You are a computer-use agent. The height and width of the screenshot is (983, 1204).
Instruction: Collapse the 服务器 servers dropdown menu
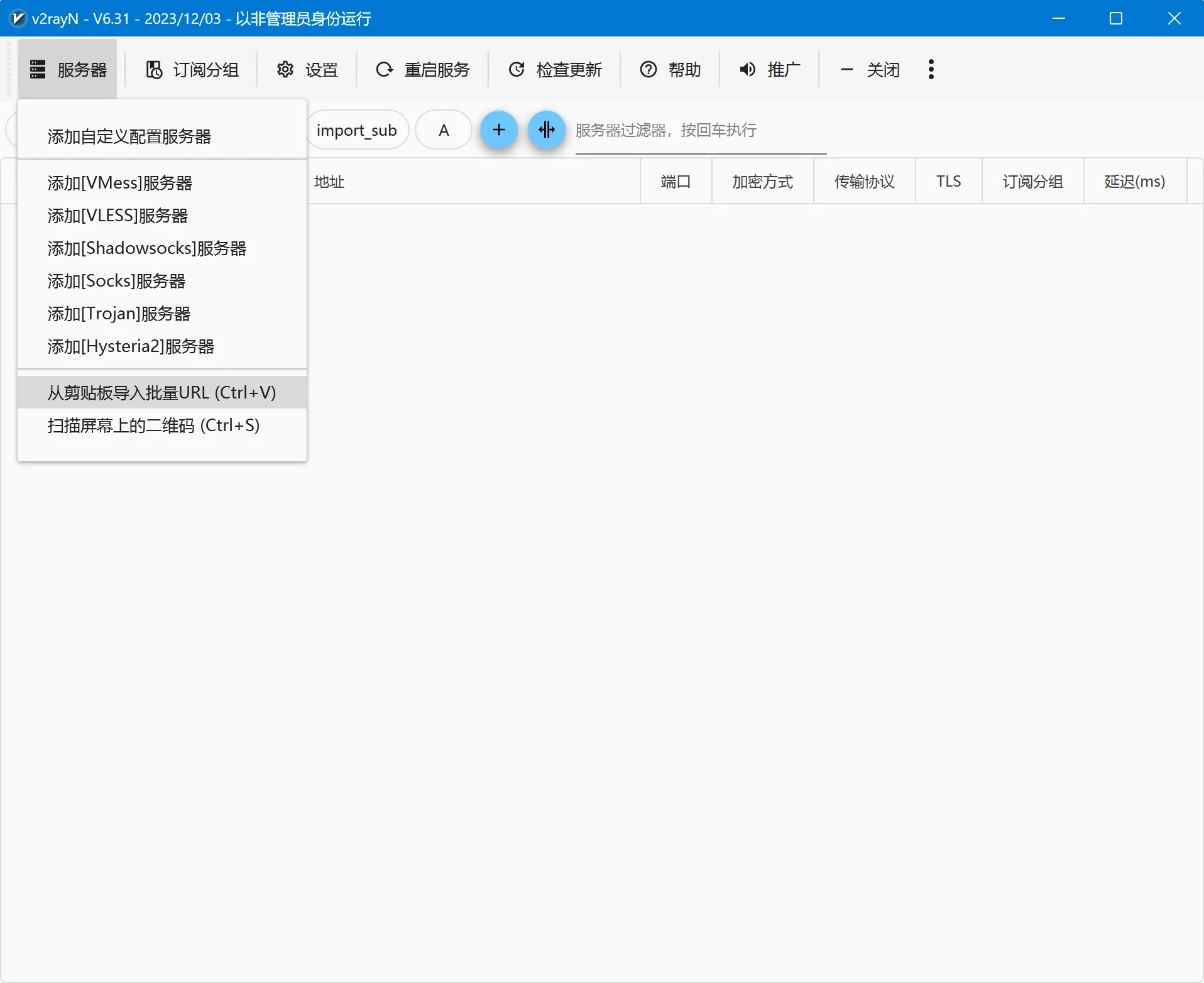[x=68, y=69]
